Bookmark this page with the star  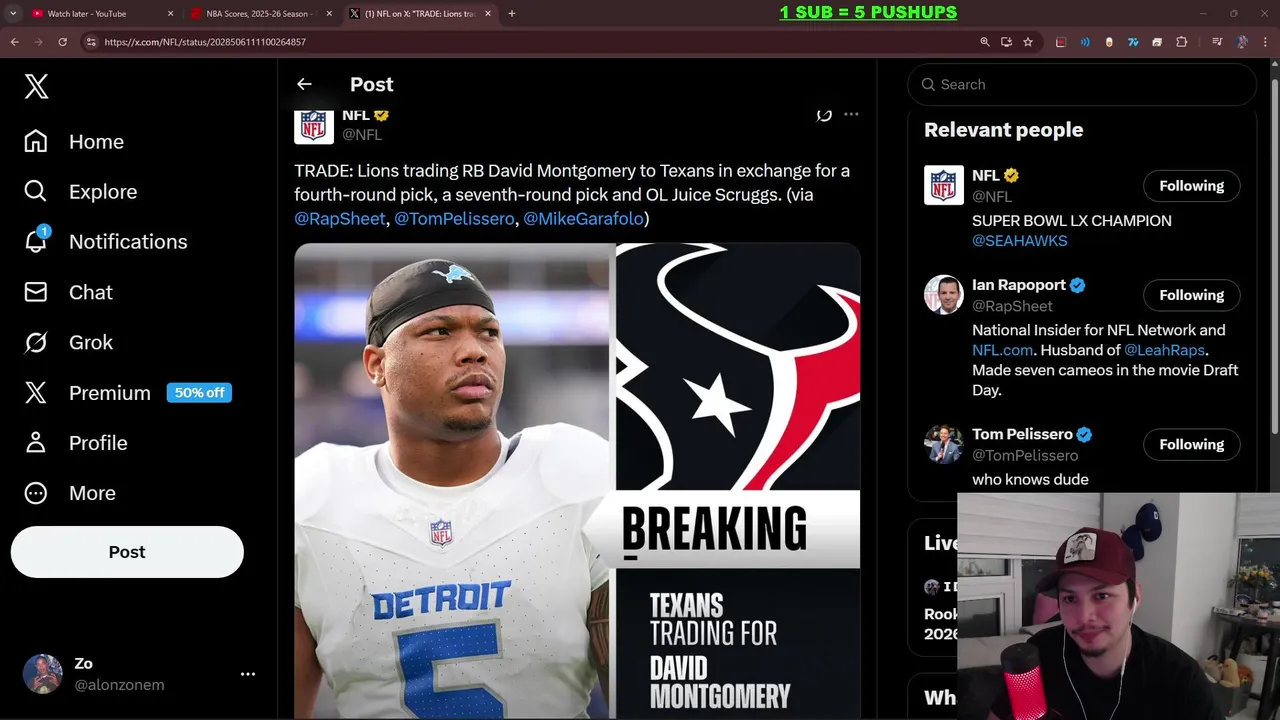[x=1028, y=42]
